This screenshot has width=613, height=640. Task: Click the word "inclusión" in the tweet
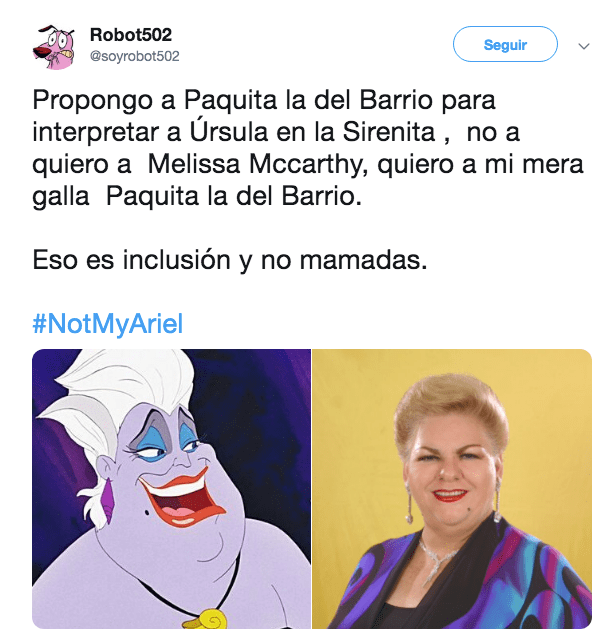coord(177,259)
